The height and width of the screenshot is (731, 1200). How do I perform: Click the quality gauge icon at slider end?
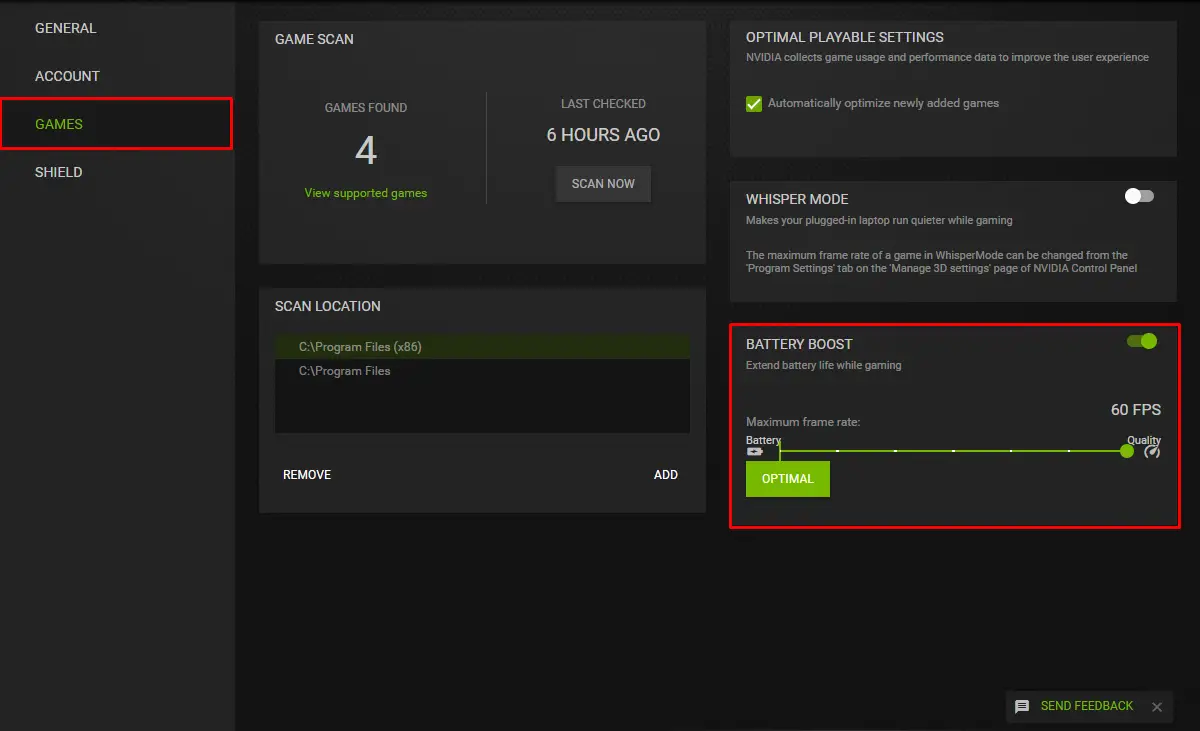[1152, 452]
